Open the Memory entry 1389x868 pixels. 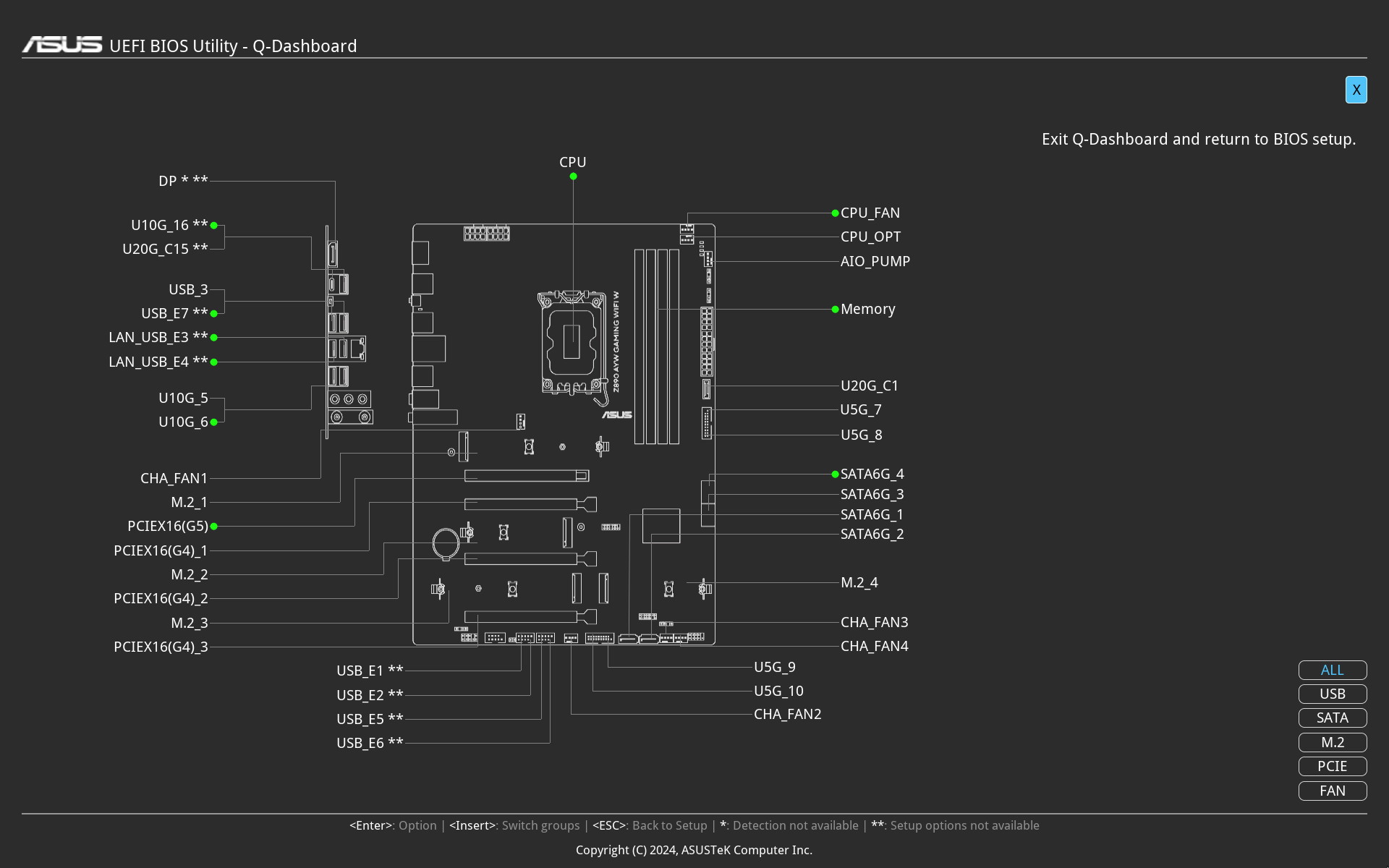click(867, 309)
